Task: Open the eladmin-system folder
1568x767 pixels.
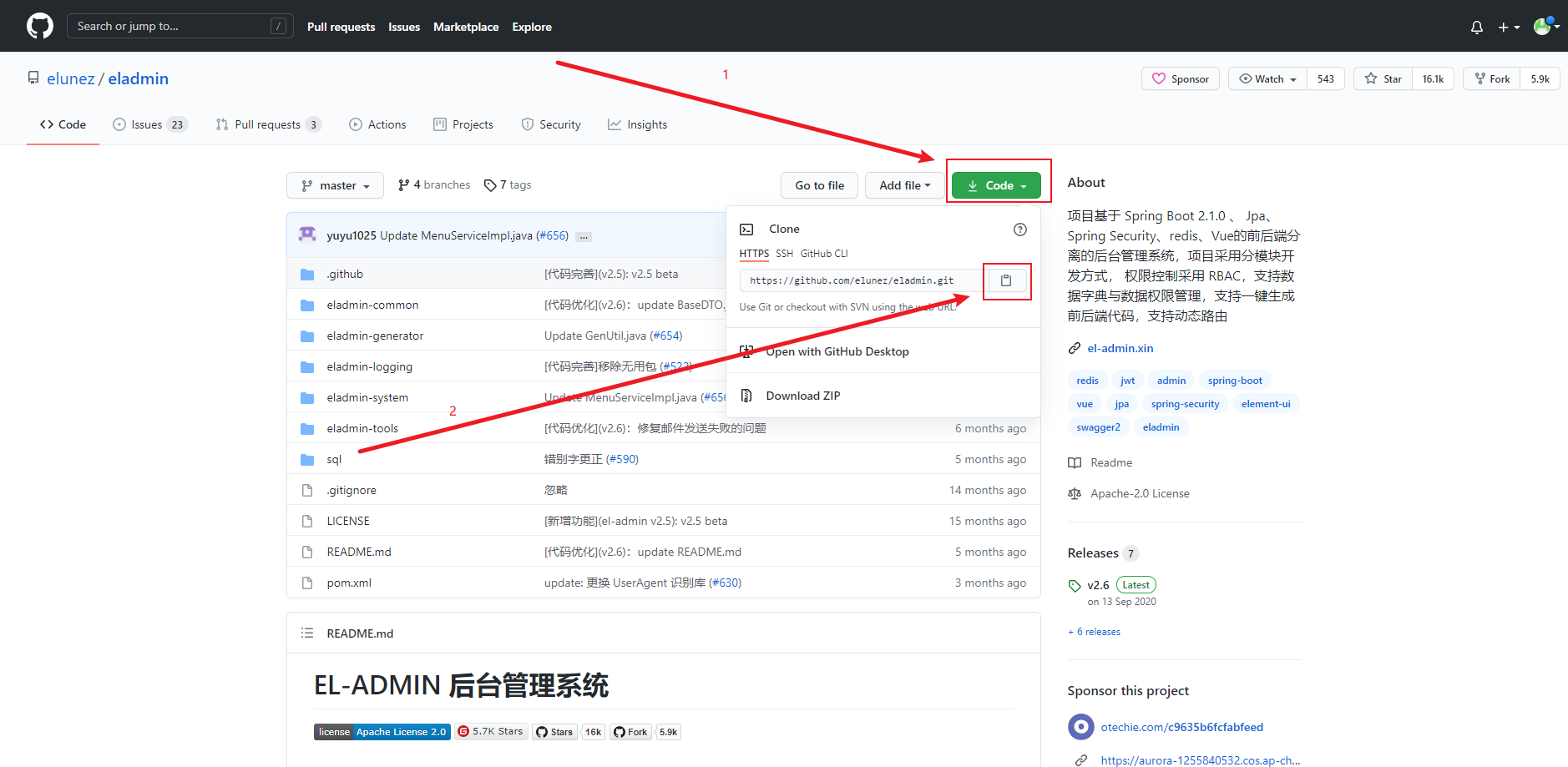Action: tap(367, 397)
